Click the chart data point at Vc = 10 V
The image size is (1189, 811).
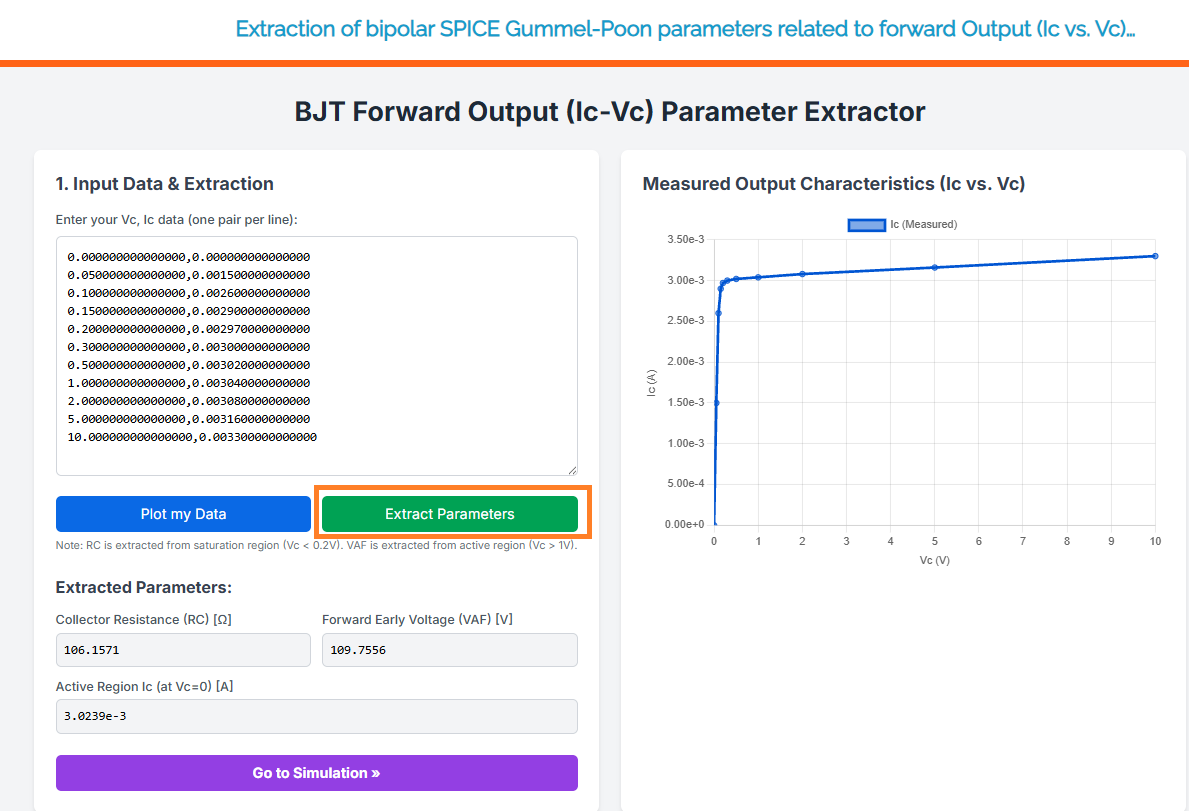[x=1155, y=256]
